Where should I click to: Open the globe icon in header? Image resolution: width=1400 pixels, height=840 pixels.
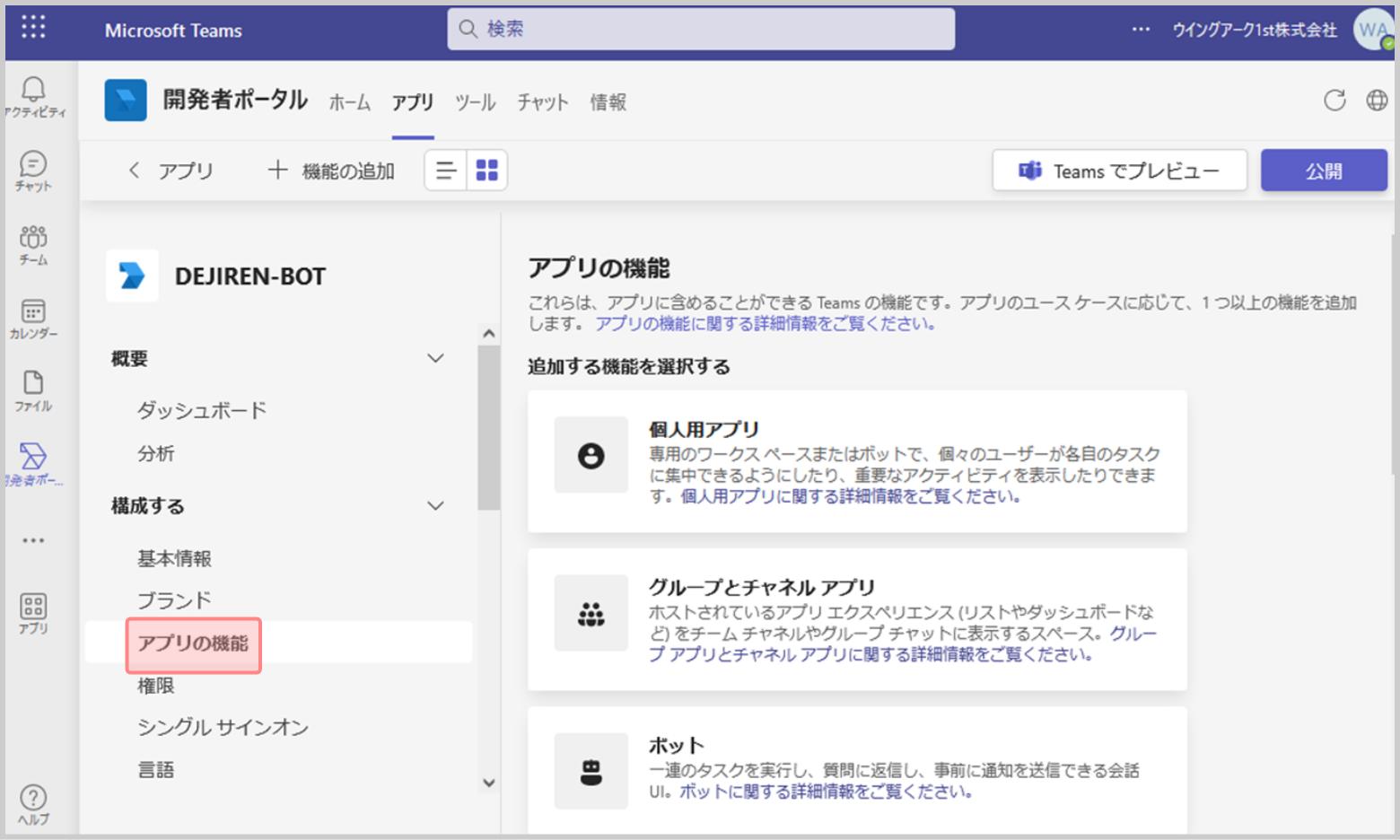coord(1377,101)
